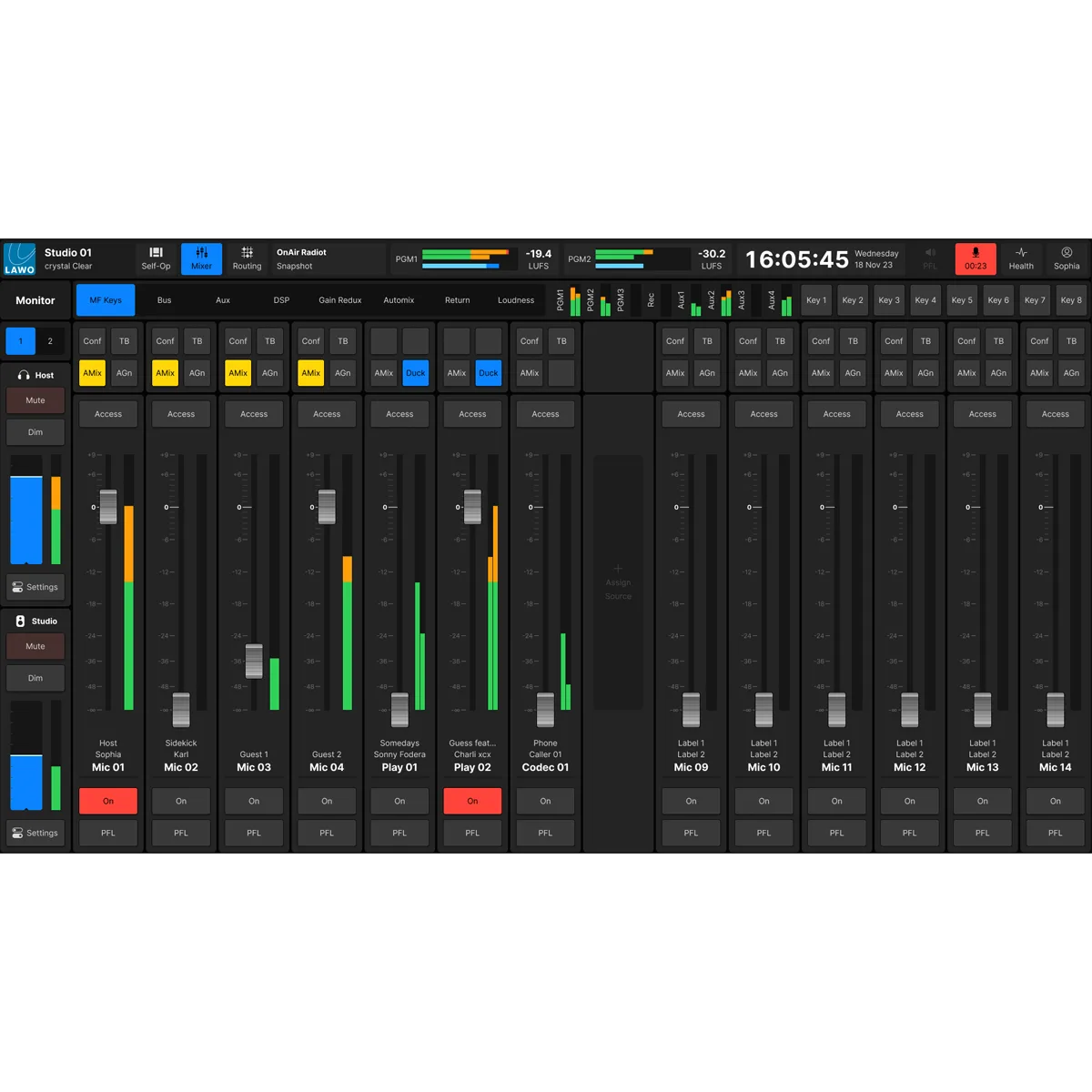Open the Health status icon
The width and height of the screenshot is (1092, 1092).
tap(1021, 258)
